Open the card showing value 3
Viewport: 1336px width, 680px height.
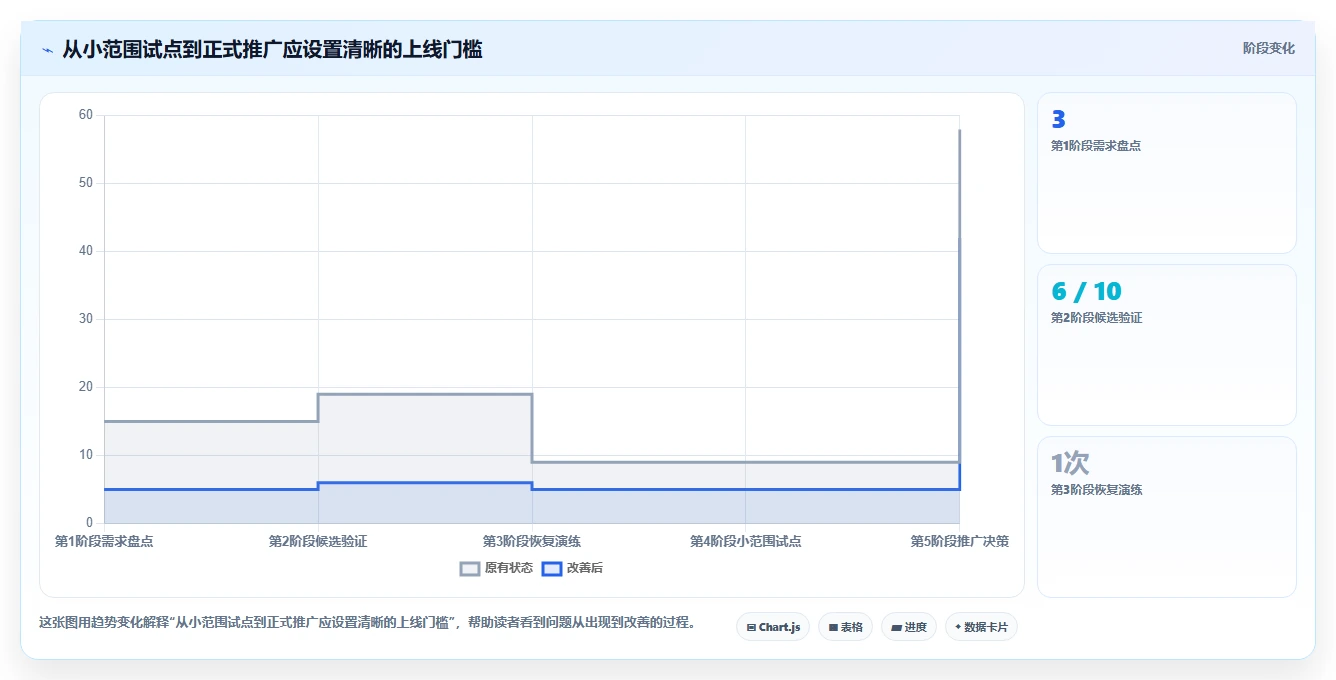[x=1167, y=173]
